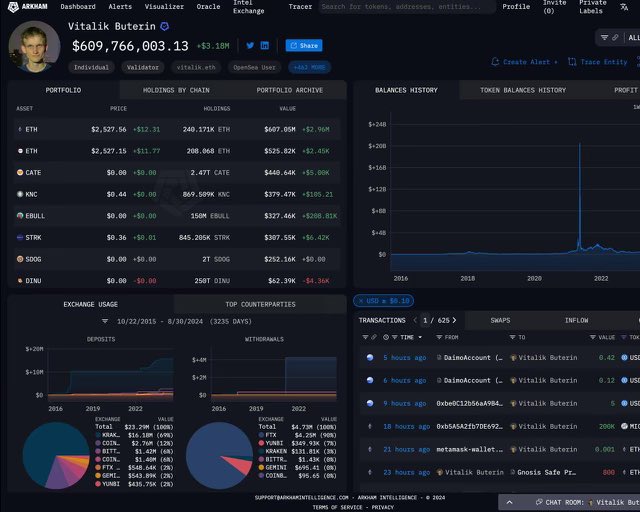640x512 pixels.
Task: Click Vitalik Buterin's profile photo
Action: click(34, 47)
